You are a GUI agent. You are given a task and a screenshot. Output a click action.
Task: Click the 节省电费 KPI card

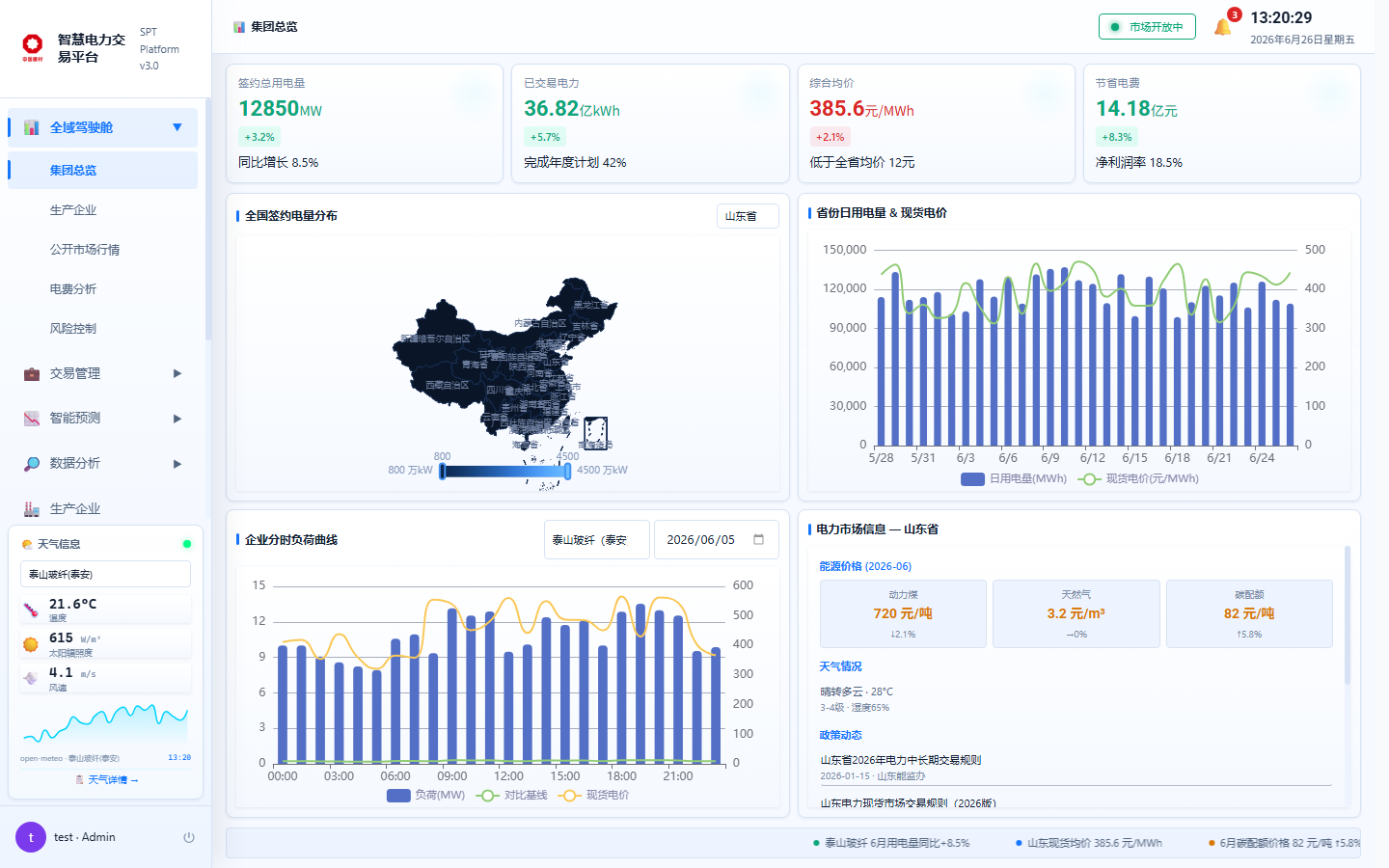pyautogui.click(x=1222, y=123)
